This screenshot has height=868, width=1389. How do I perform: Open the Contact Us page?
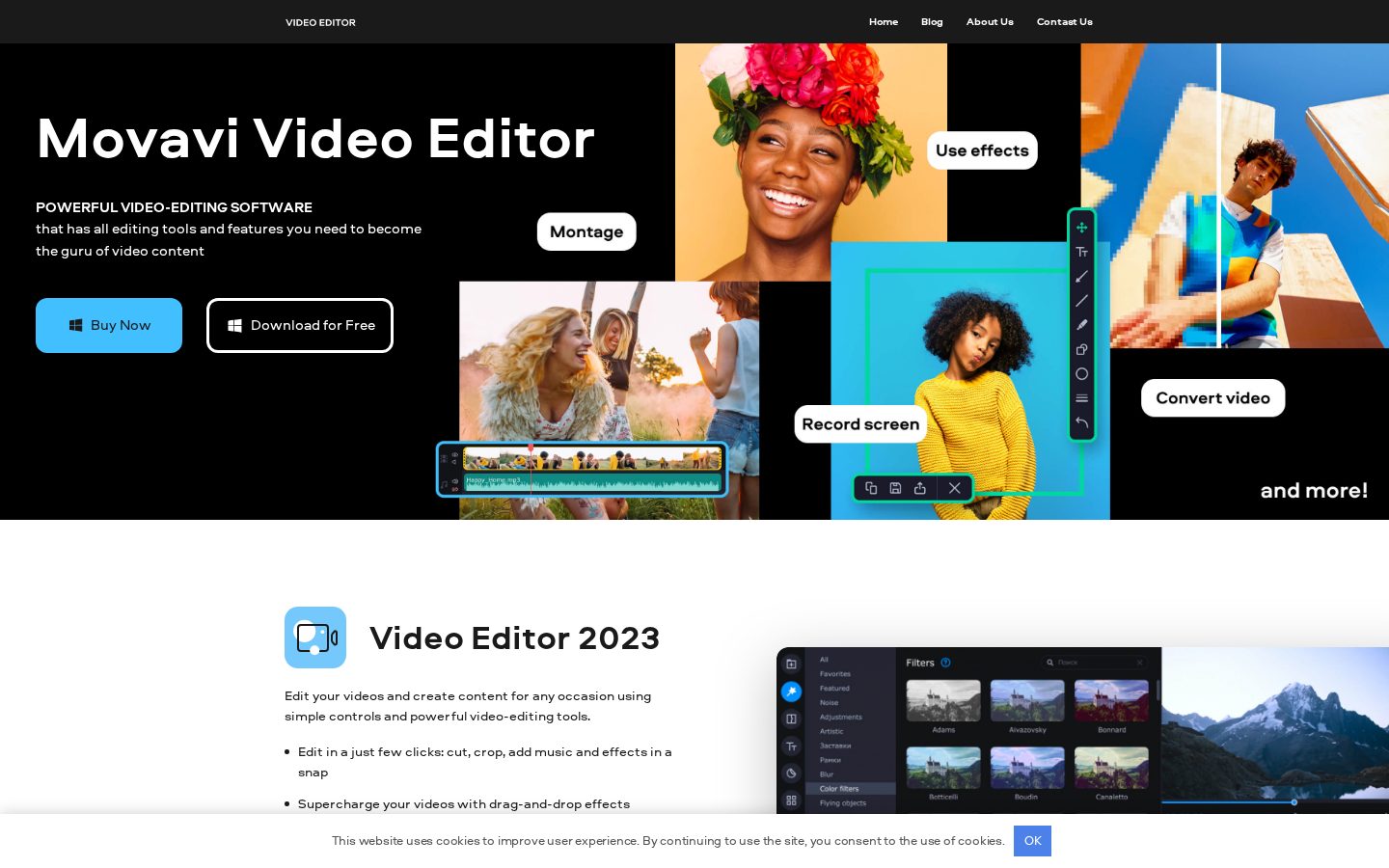[1065, 21]
